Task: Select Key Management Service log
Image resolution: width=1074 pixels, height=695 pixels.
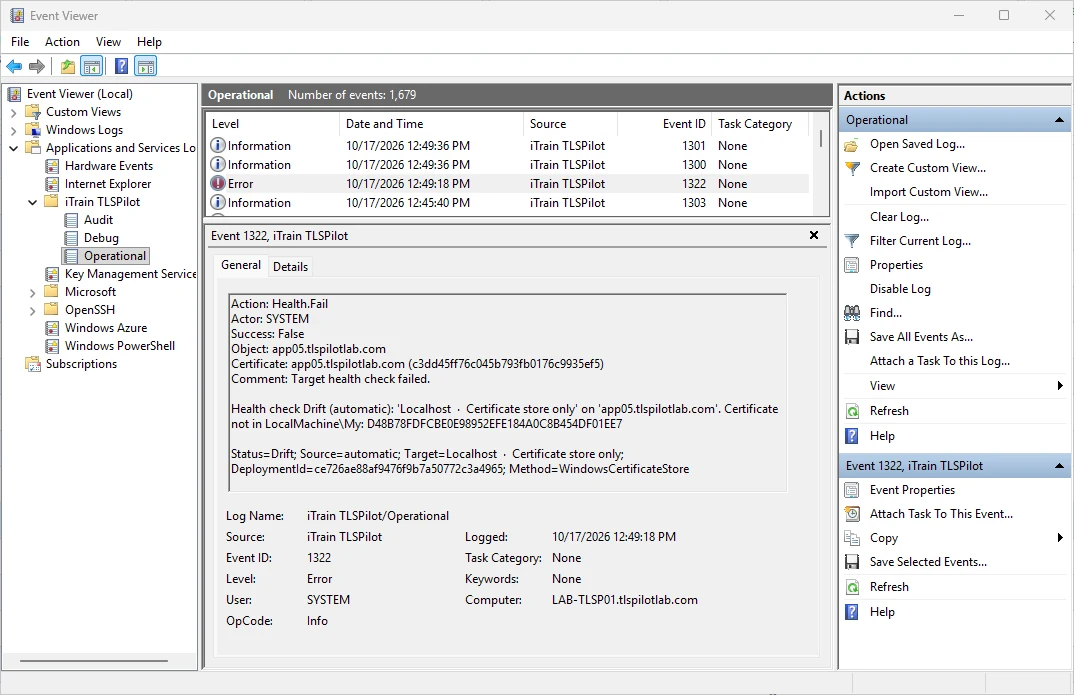Action: tap(130, 274)
